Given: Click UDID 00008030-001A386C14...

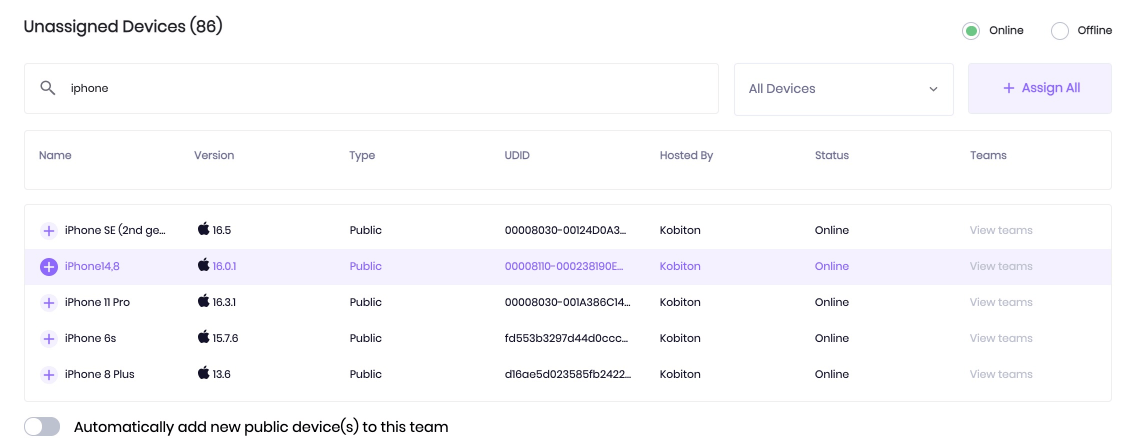Looking at the screenshot, I should click(x=568, y=302).
